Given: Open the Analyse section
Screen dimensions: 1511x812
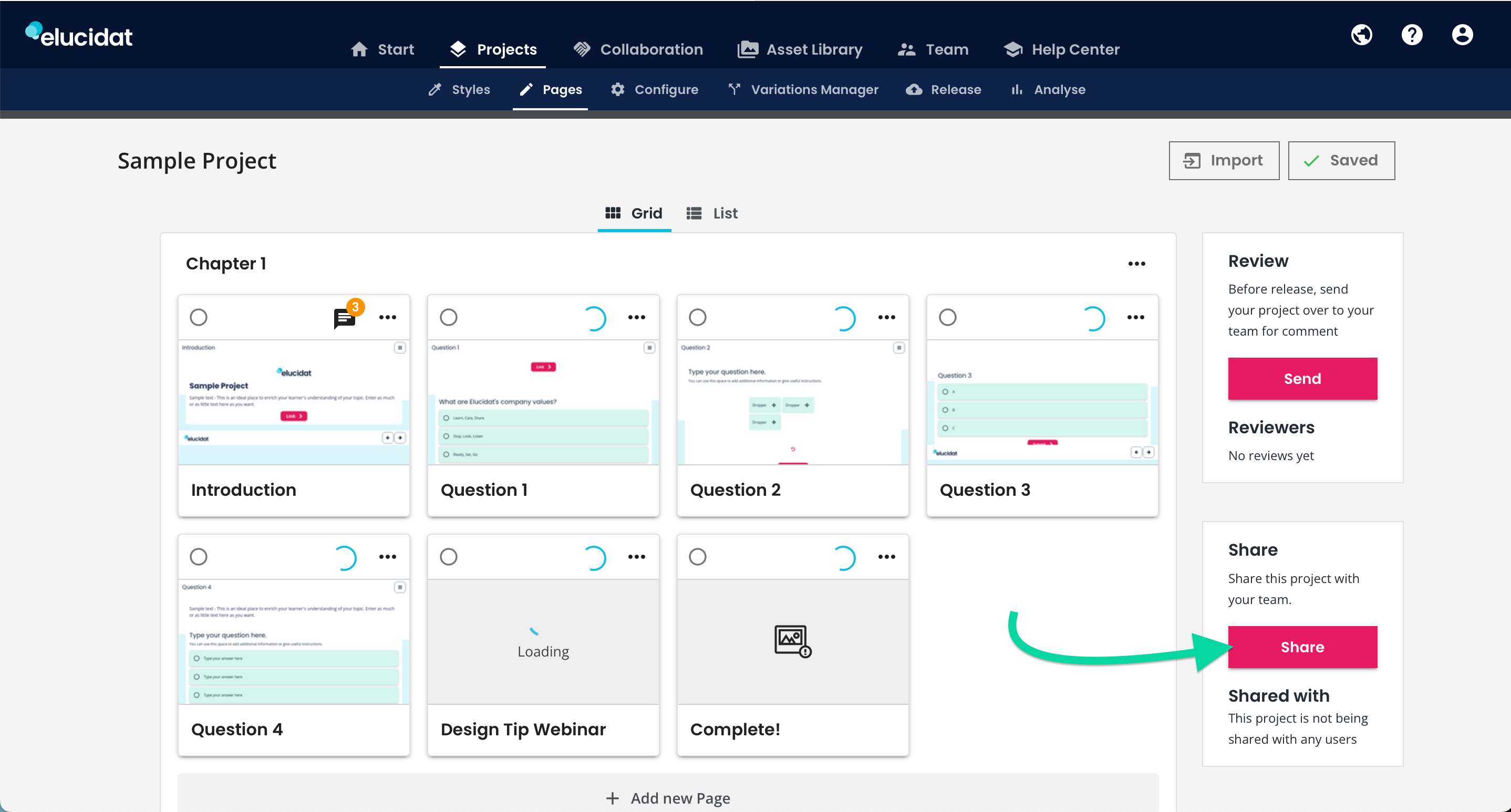Looking at the screenshot, I should pyautogui.click(x=1048, y=90).
